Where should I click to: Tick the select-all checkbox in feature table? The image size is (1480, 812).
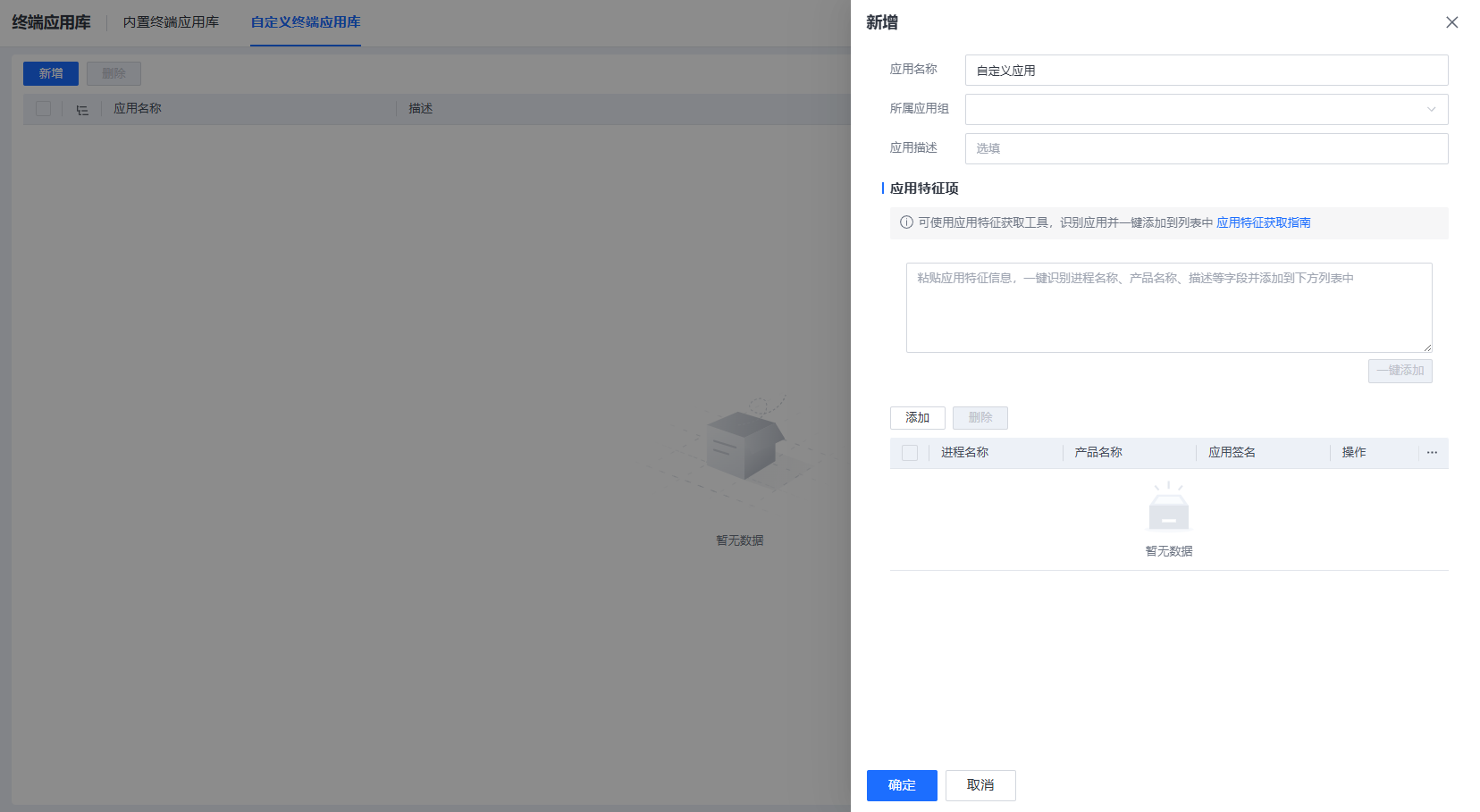(910, 453)
